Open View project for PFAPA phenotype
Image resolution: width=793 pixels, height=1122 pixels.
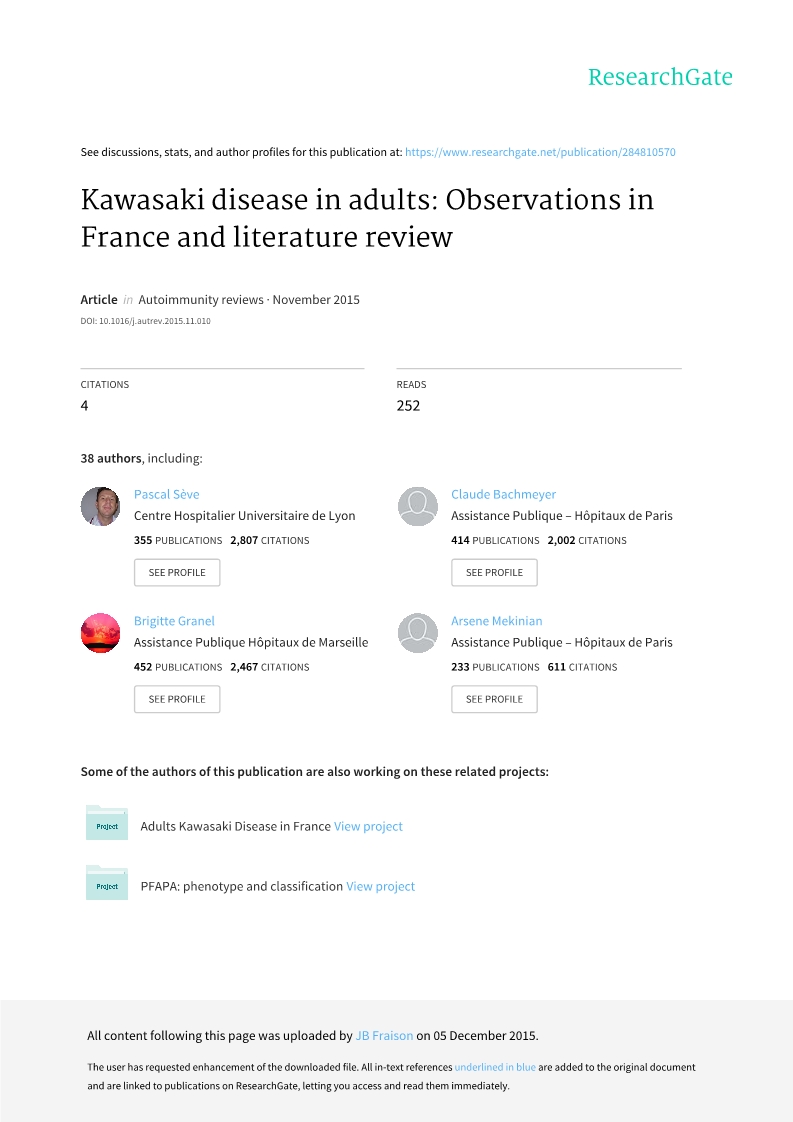point(380,887)
